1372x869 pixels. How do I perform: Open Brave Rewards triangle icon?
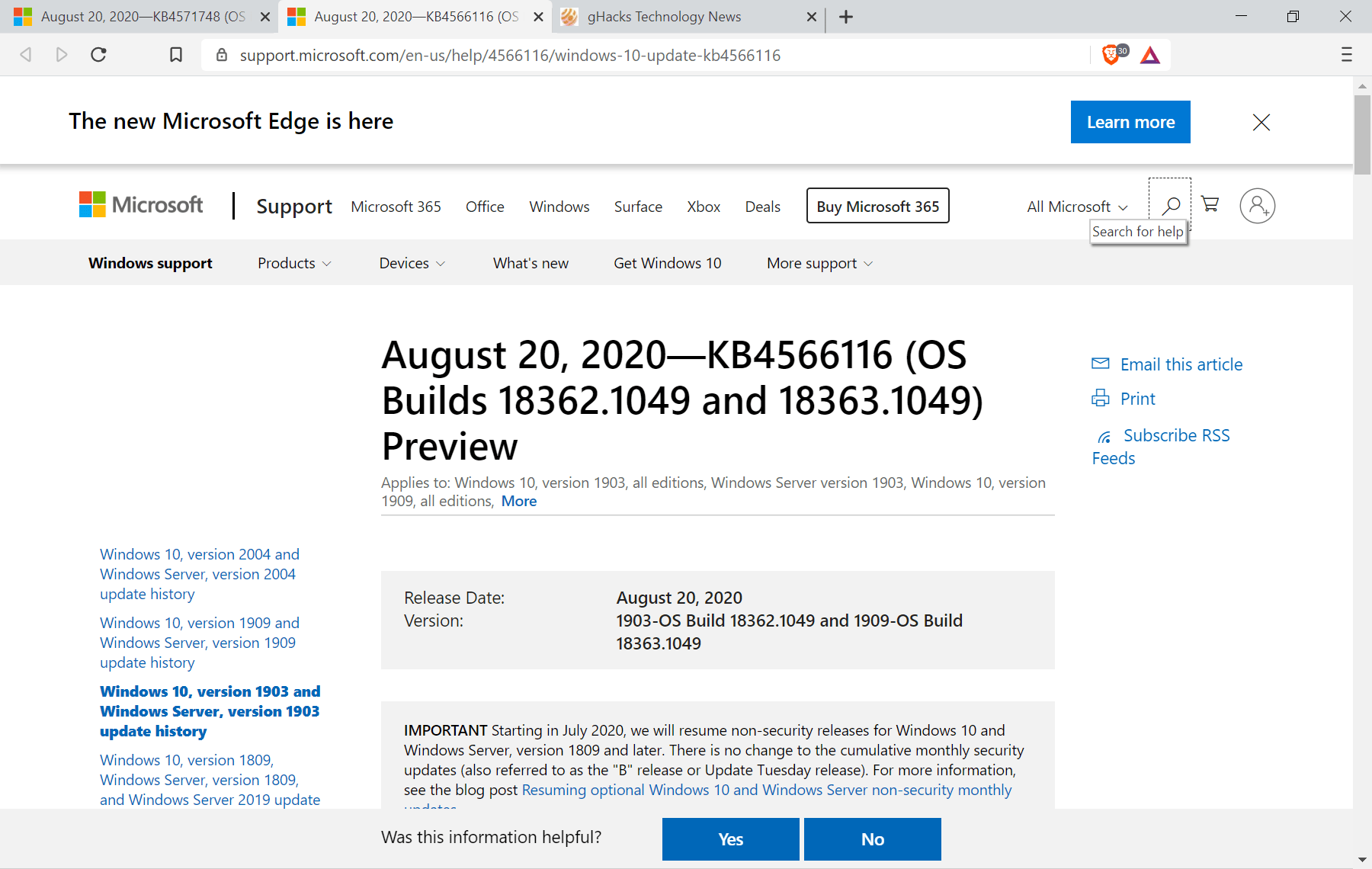pos(1150,55)
